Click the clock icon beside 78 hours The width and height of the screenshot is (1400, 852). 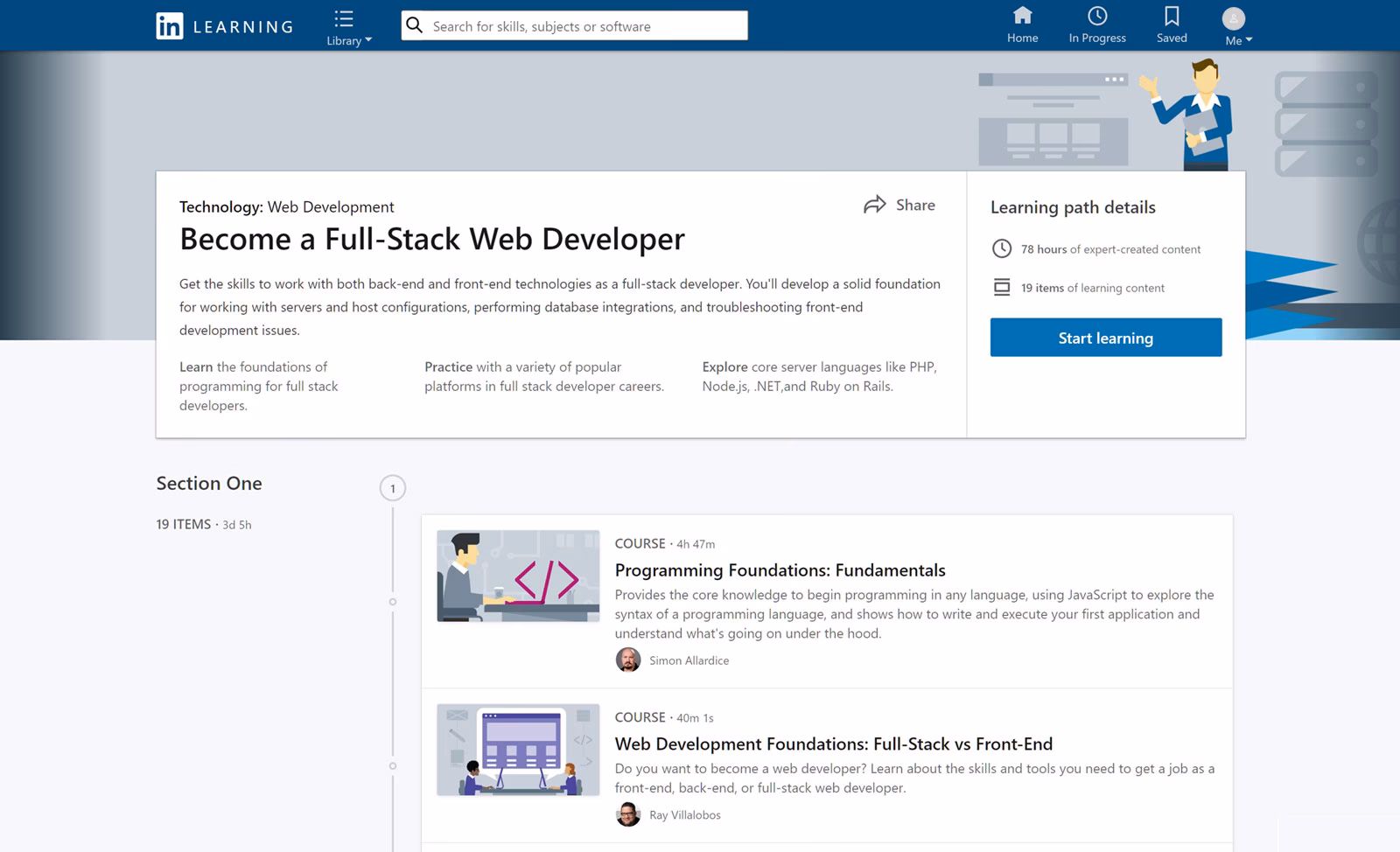coord(1002,249)
